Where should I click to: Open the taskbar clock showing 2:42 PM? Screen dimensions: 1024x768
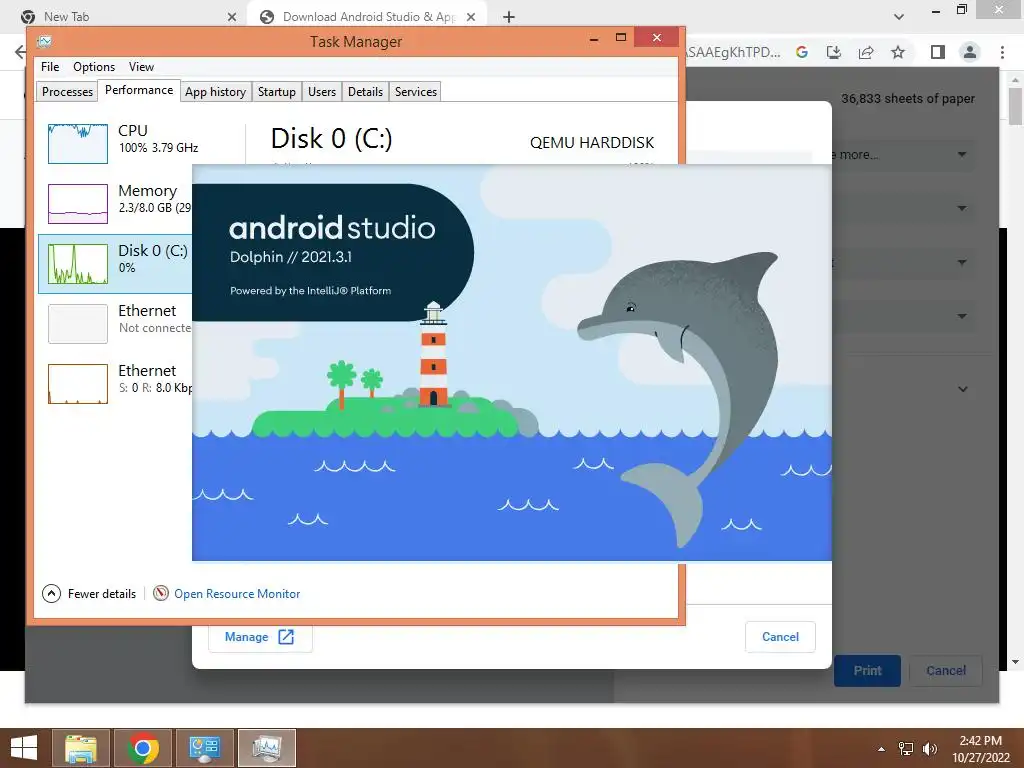tap(980, 748)
